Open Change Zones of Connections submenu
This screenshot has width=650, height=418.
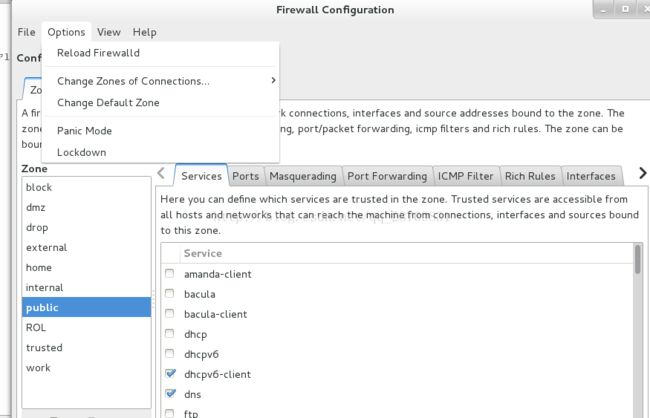pyautogui.click(x=160, y=81)
